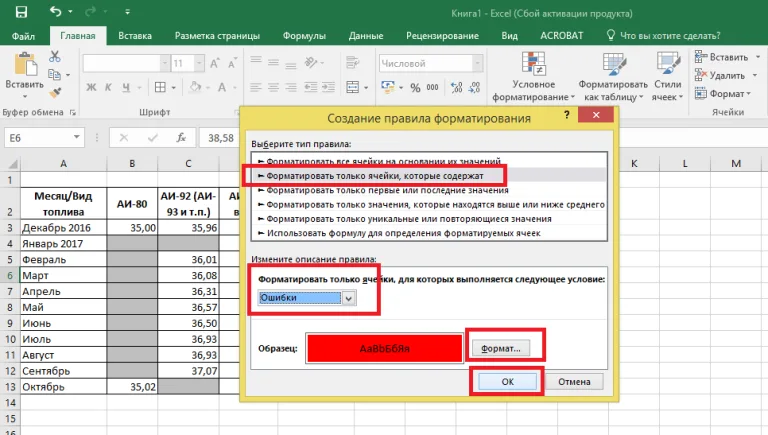Align text to the top
Viewport: 768px width, 435px height.
pyautogui.click(x=256, y=61)
